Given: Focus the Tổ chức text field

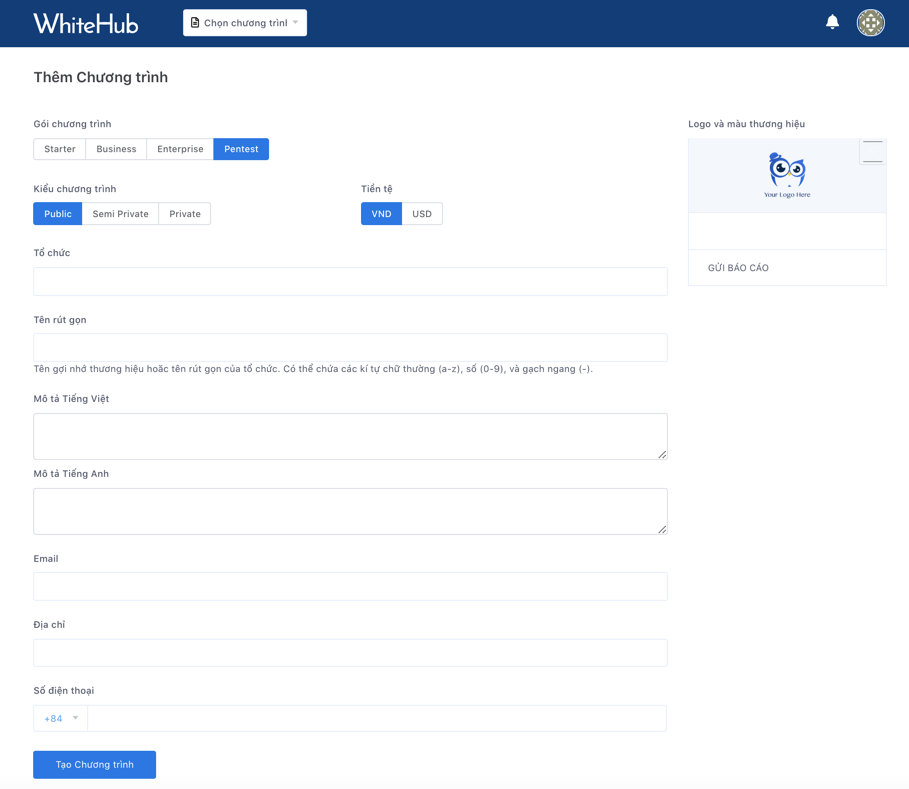Looking at the screenshot, I should 350,281.
